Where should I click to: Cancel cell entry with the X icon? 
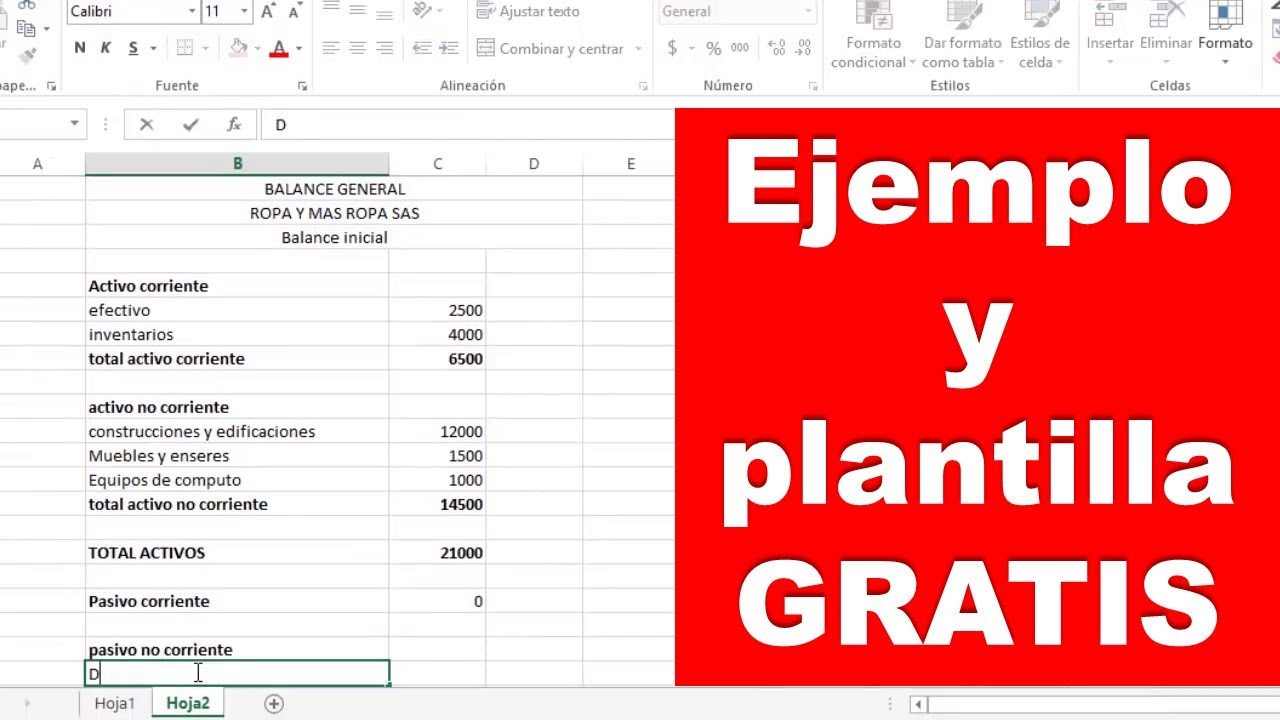(147, 125)
